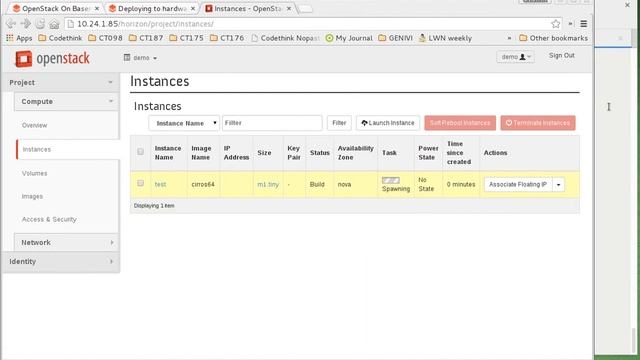
Task: Click Soft Reboot Instances button
Action: click(x=460, y=123)
